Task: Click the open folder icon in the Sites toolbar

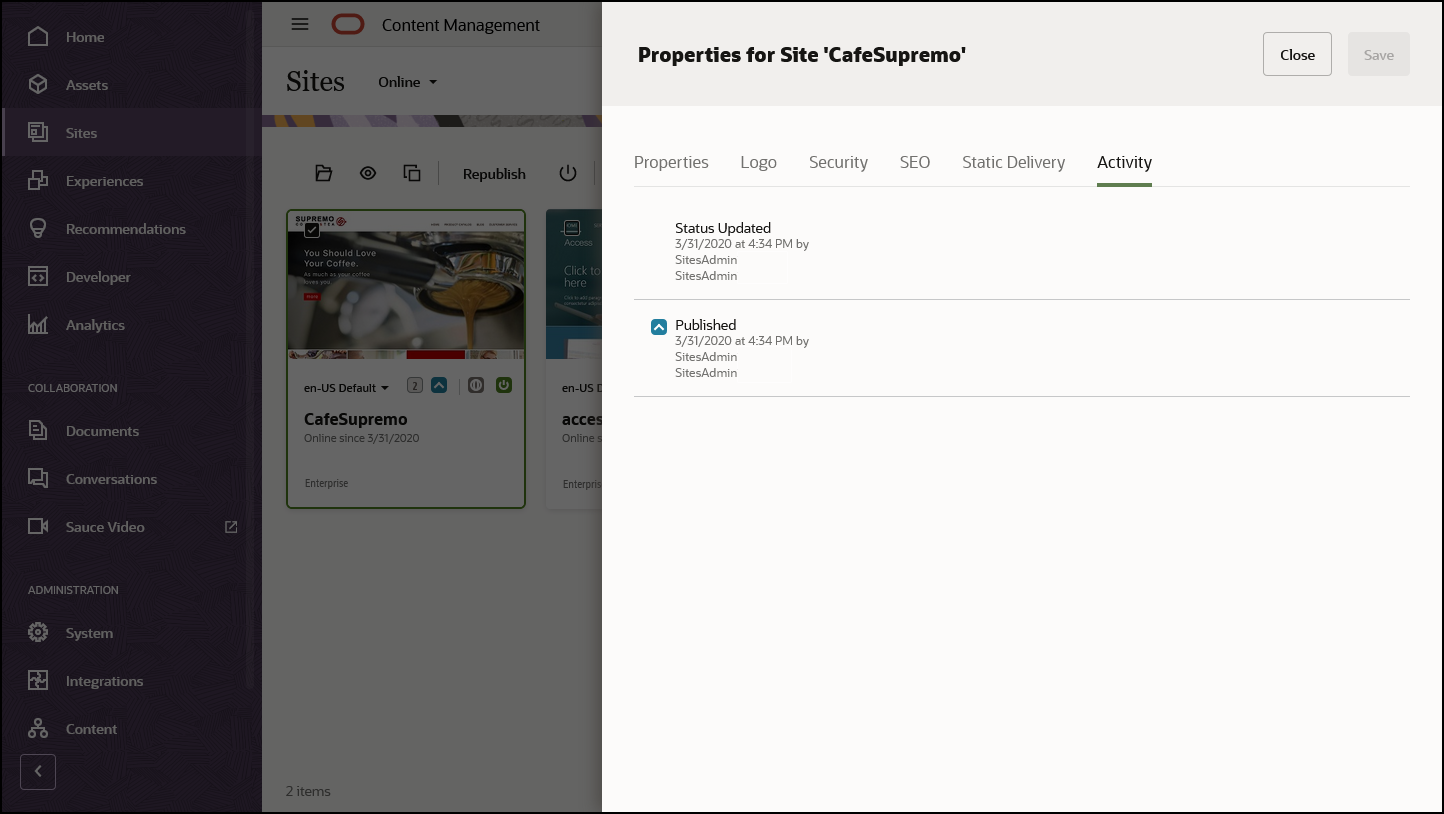Action: tap(323, 173)
